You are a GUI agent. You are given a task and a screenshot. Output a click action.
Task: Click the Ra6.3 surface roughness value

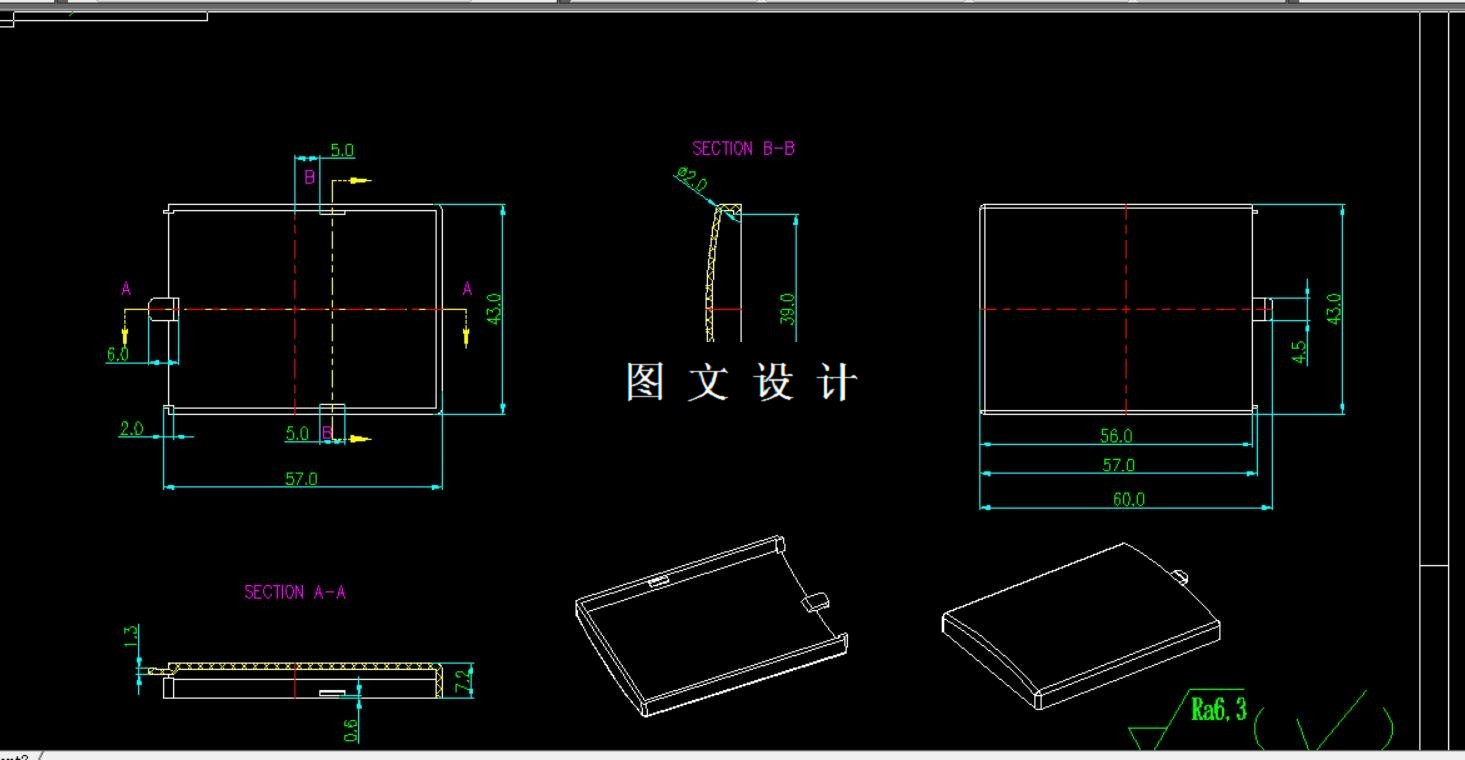pos(1219,709)
